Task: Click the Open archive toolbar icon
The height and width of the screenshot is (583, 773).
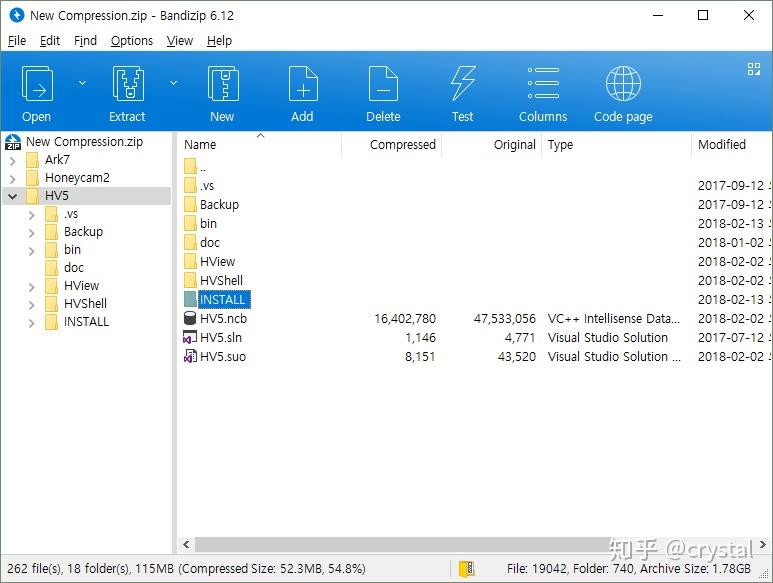Action: click(x=37, y=83)
